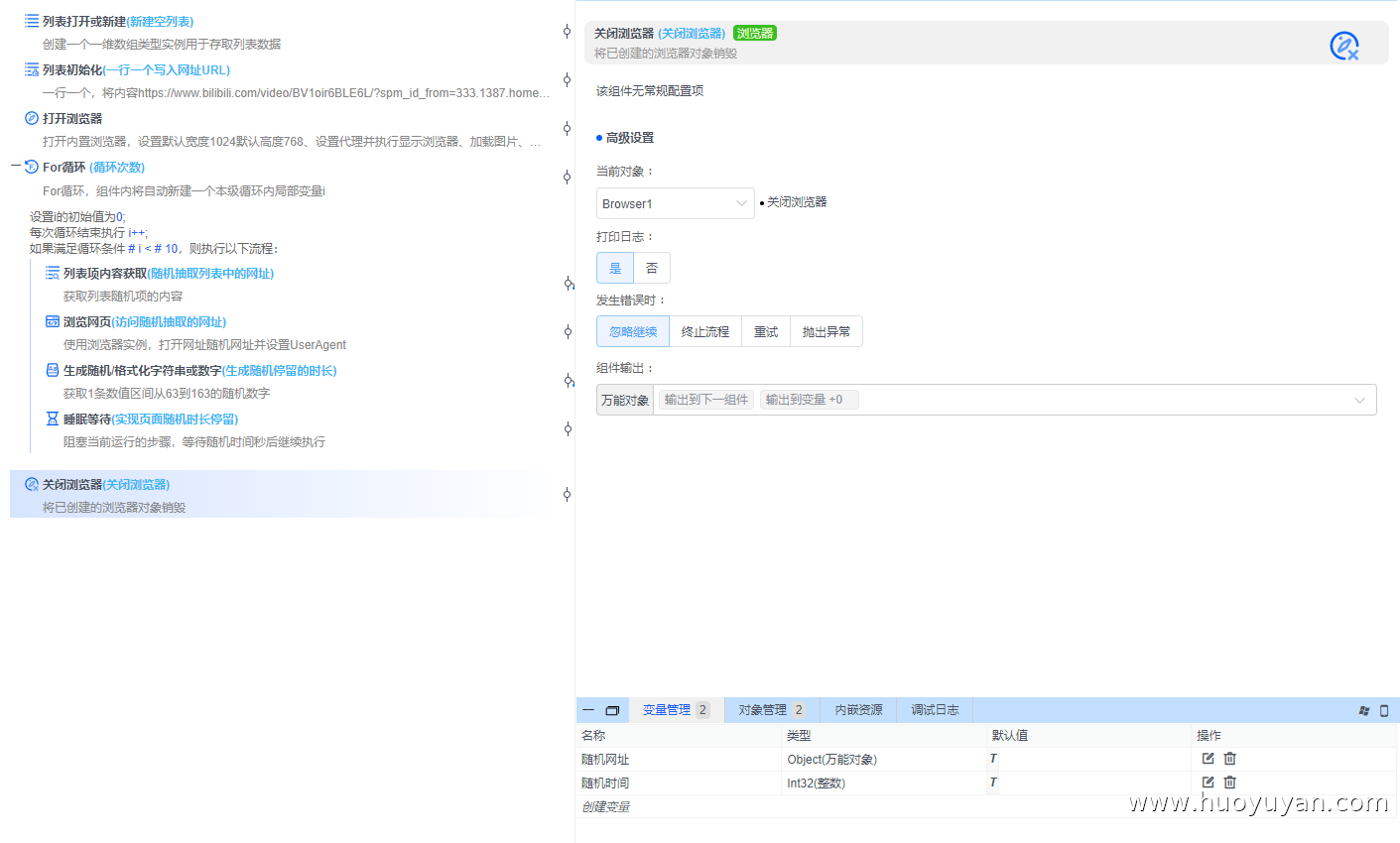Open the (循环次数) loop link
The image size is (1400, 843).
pos(117,167)
